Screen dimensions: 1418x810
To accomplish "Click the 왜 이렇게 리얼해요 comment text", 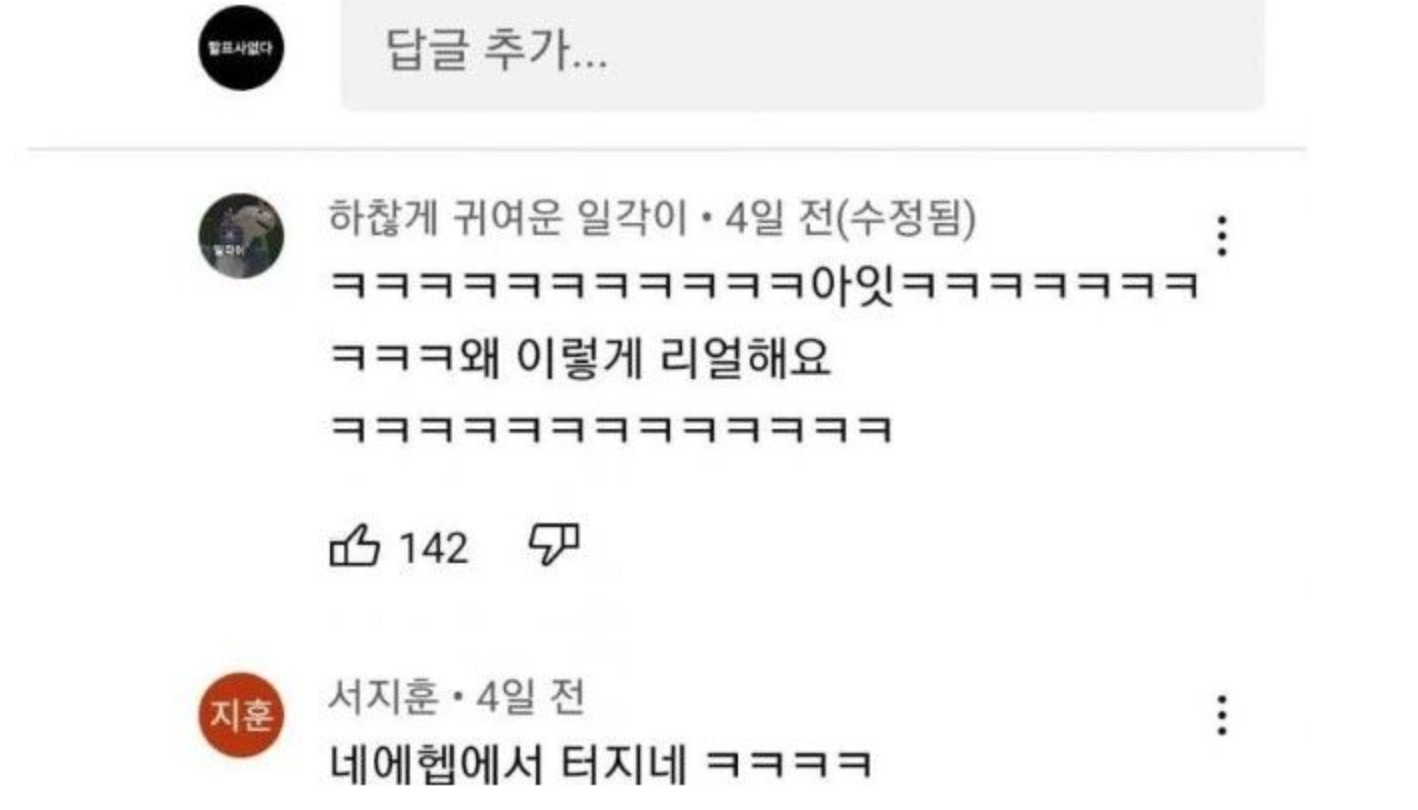I will coord(645,359).
